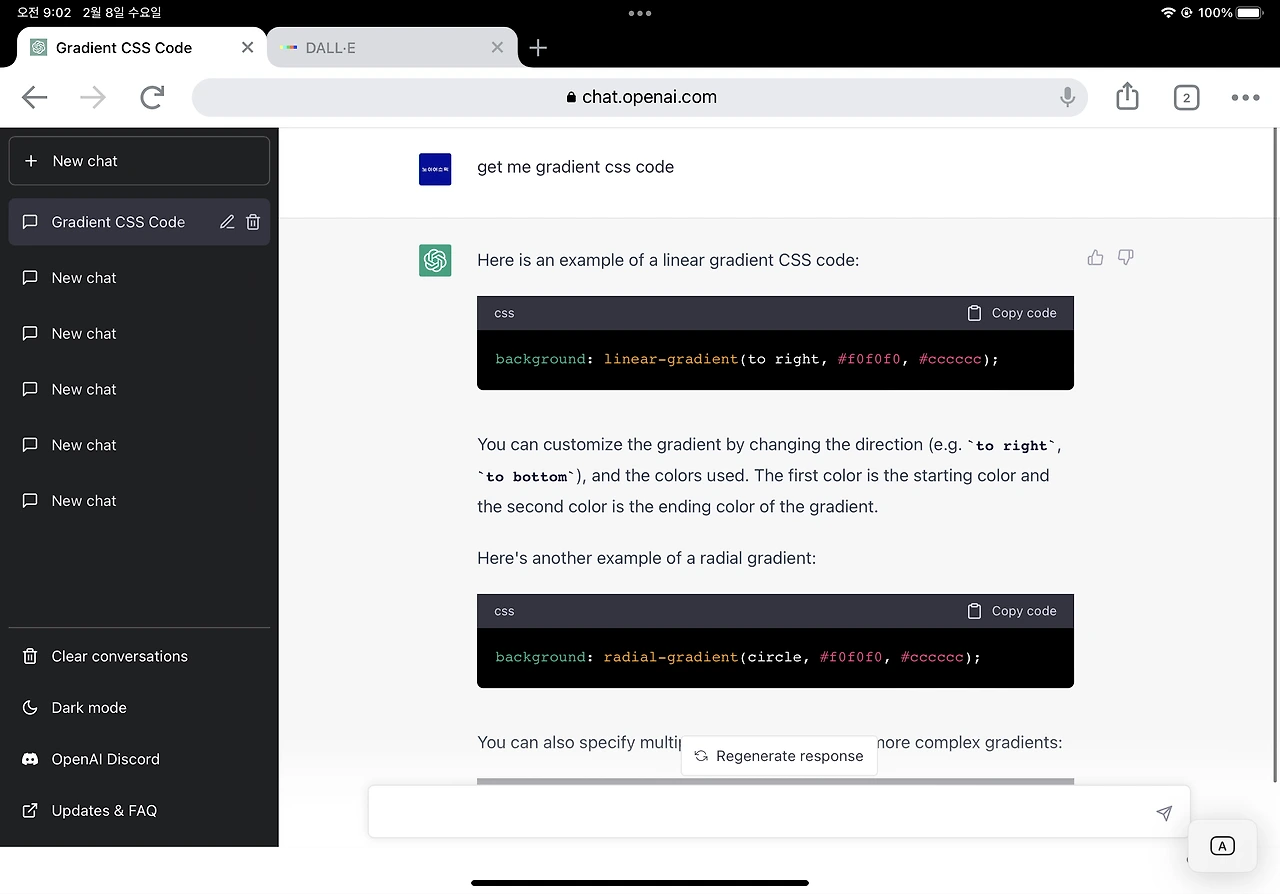Tap the Wi-Fi icon in status bar
The height and width of the screenshot is (894, 1280).
tap(1168, 13)
